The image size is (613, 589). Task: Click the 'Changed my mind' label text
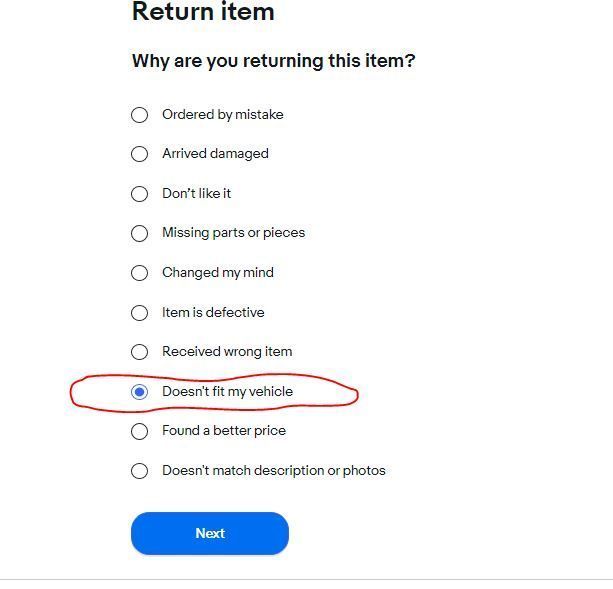217,273
